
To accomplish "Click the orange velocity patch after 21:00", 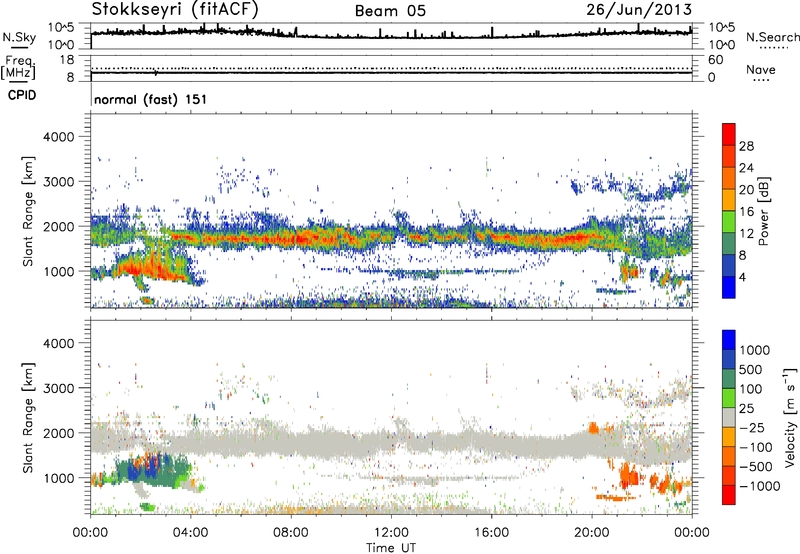I will click(629, 475).
